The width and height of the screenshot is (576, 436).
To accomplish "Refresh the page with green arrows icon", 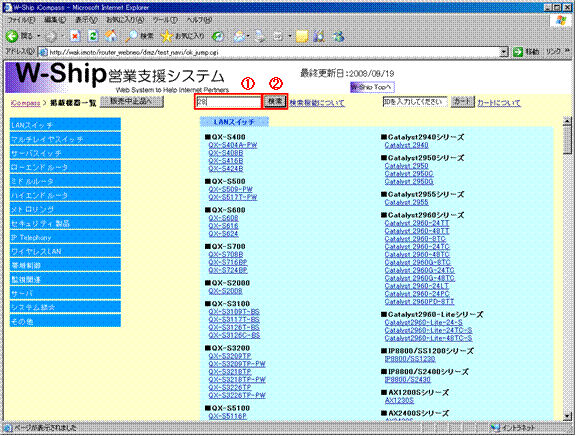I will click(x=93, y=36).
